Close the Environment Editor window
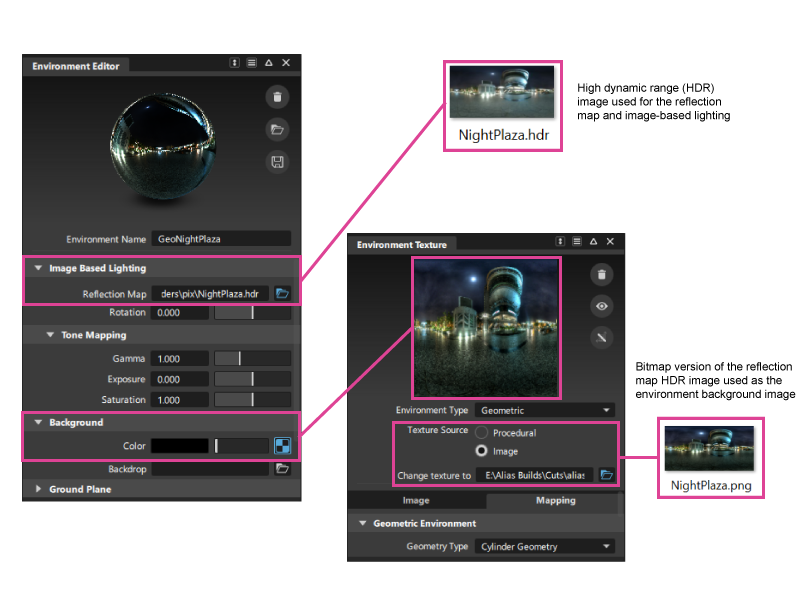 (x=286, y=63)
